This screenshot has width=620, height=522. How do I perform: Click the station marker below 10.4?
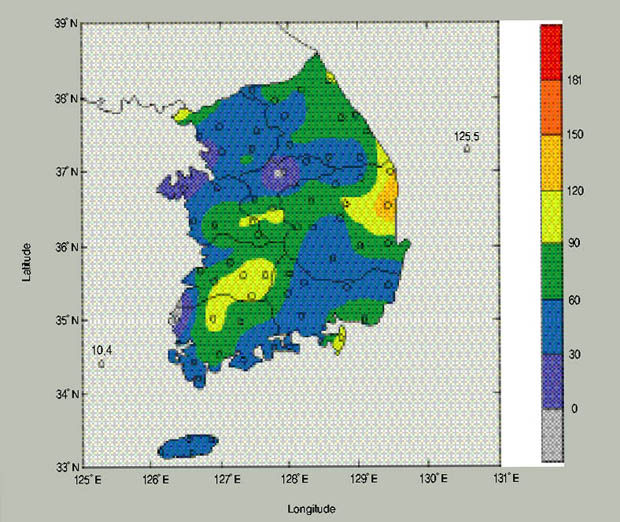(101, 363)
